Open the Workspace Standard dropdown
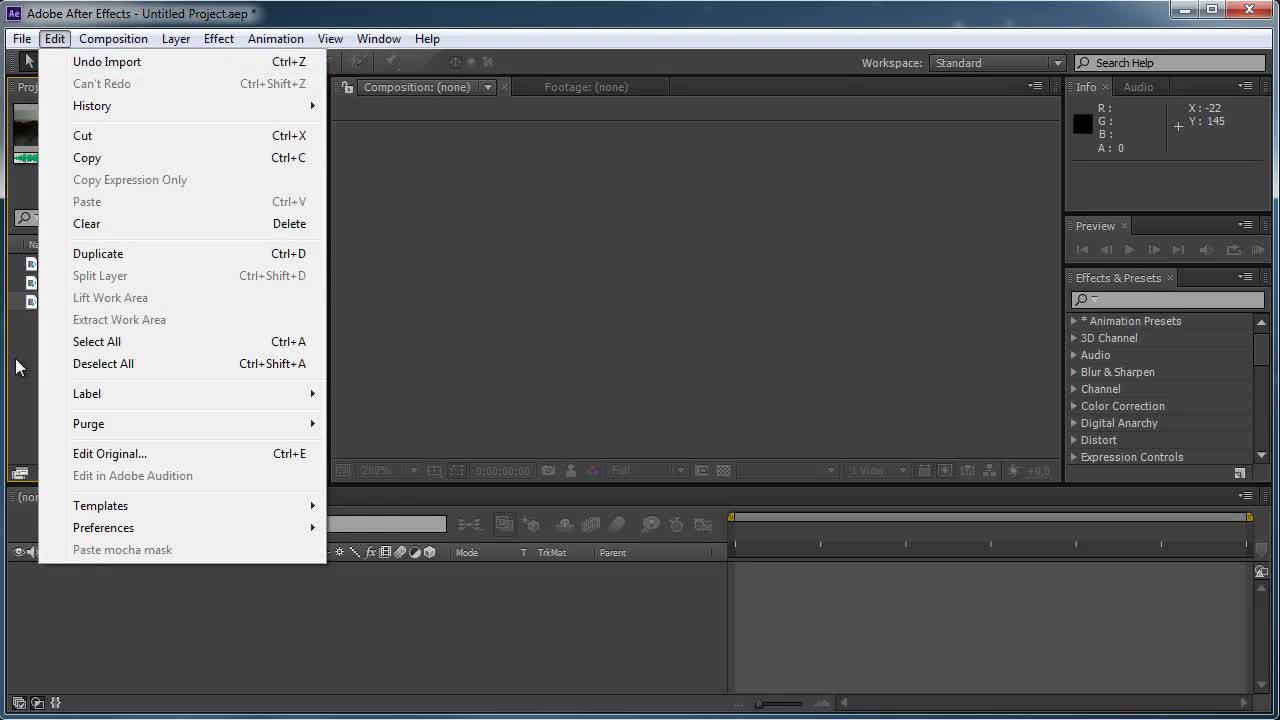Image resolution: width=1280 pixels, height=720 pixels. [x=998, y=63]
